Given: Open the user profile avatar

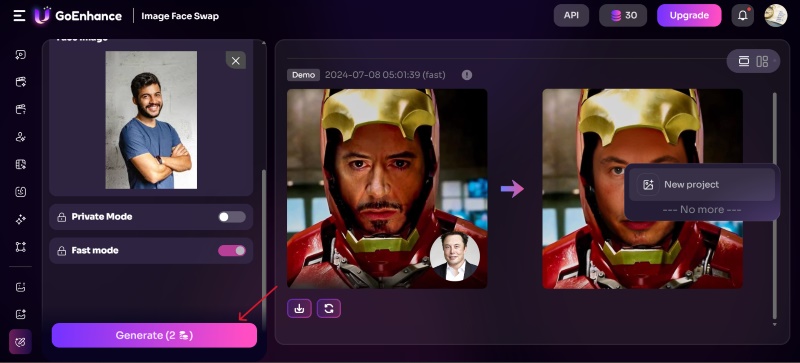Looking at the screenshot, I should tap(776, 16).
